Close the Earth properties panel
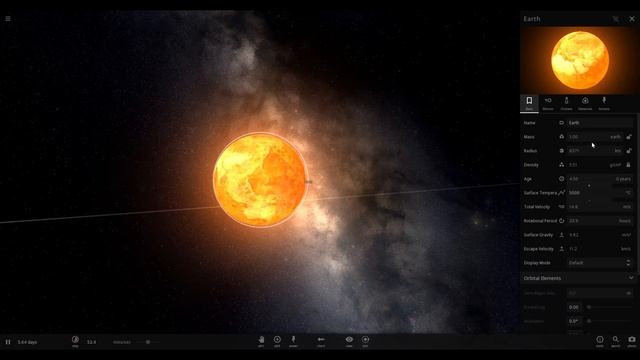640x360 pixels. pyautogui.click(x=632, y=19)
